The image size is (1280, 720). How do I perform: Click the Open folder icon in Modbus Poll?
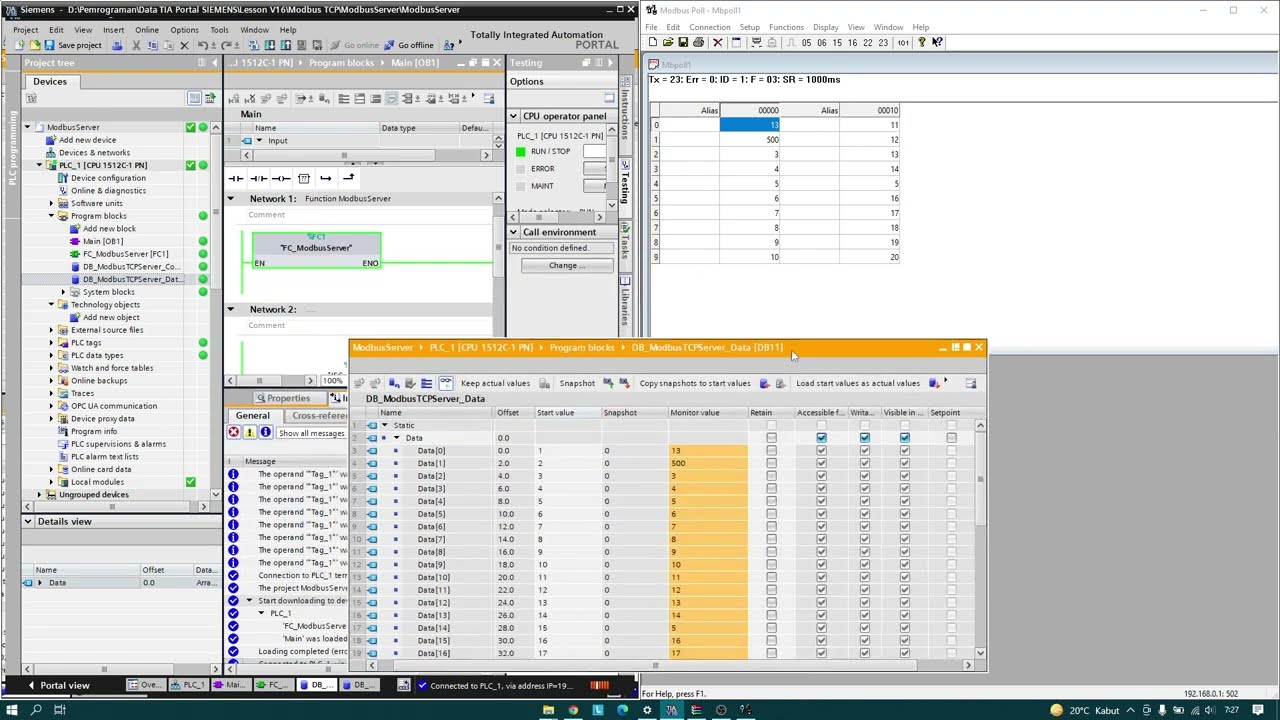[x=668, y=42]
